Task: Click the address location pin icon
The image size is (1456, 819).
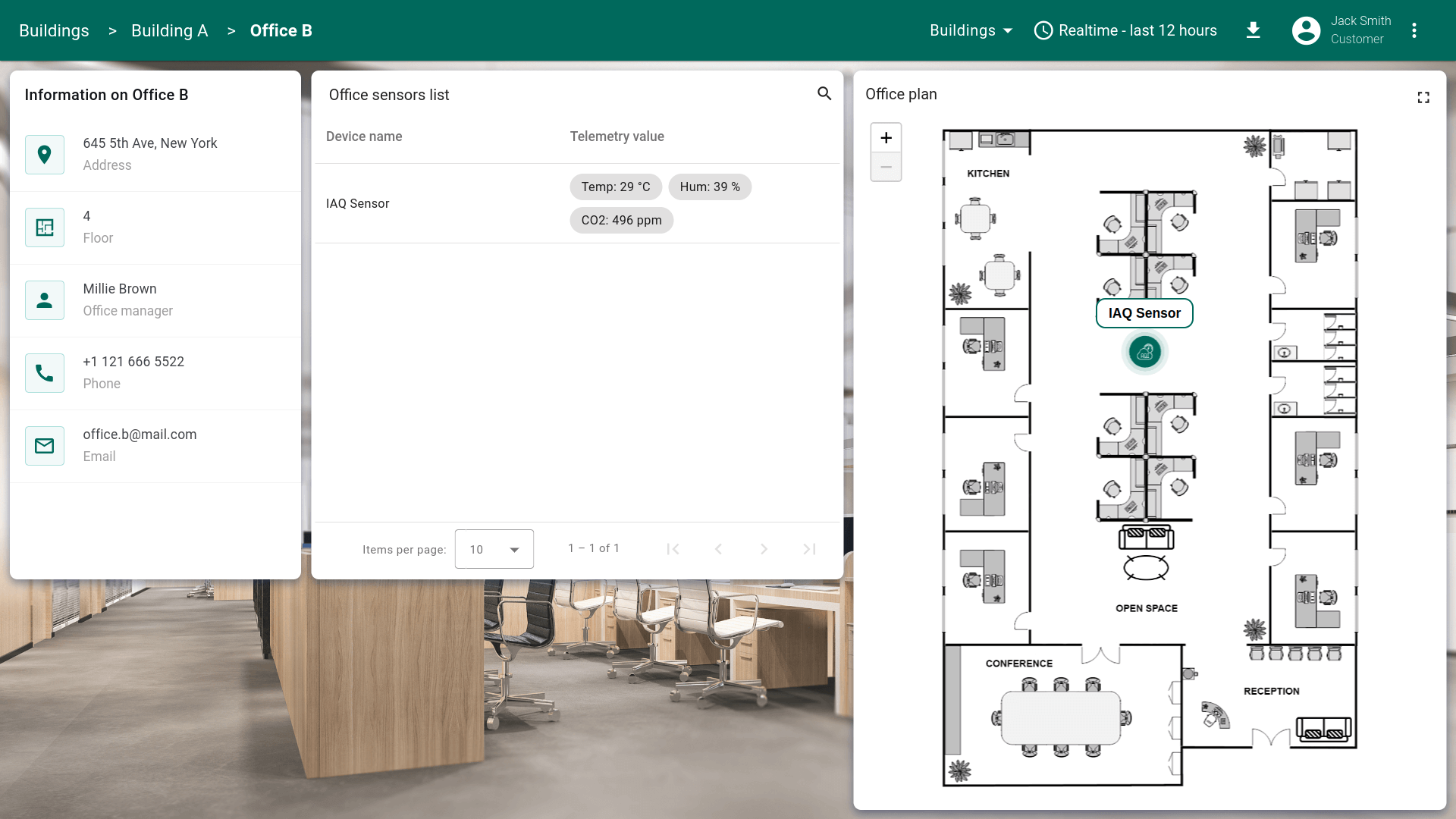Action: [45, 155]
